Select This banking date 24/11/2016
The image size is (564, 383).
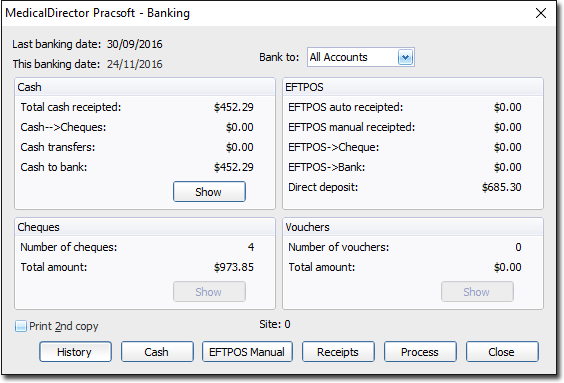coord(135,64)
